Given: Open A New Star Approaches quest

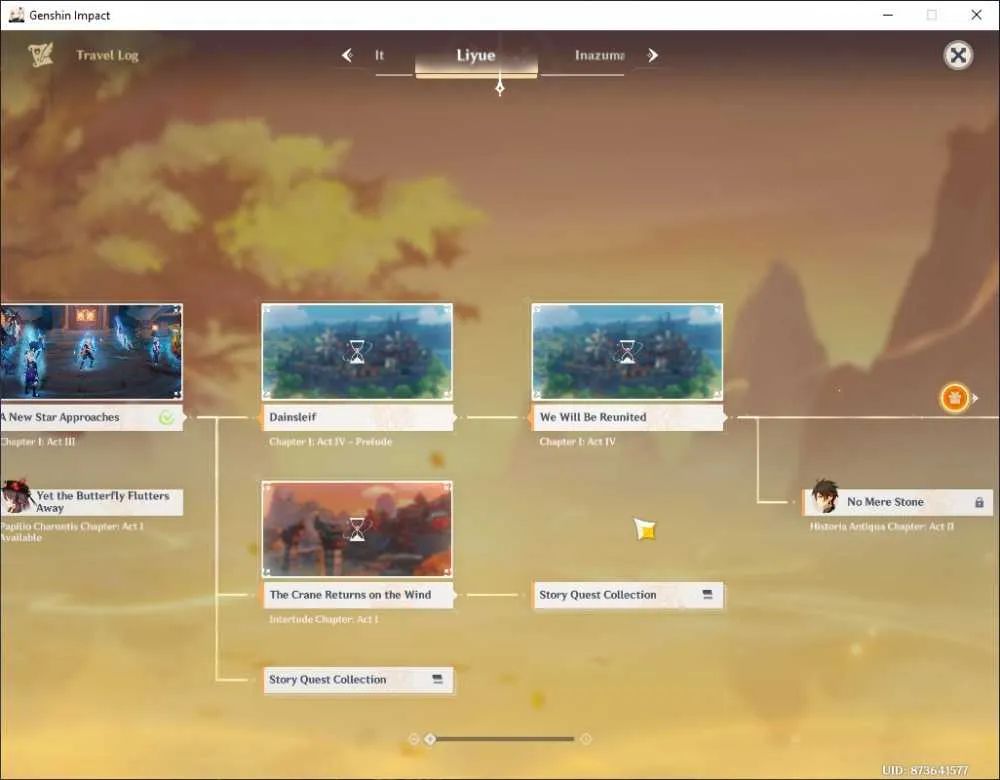Looking at the screenshot, I should [x=91, y=417].
